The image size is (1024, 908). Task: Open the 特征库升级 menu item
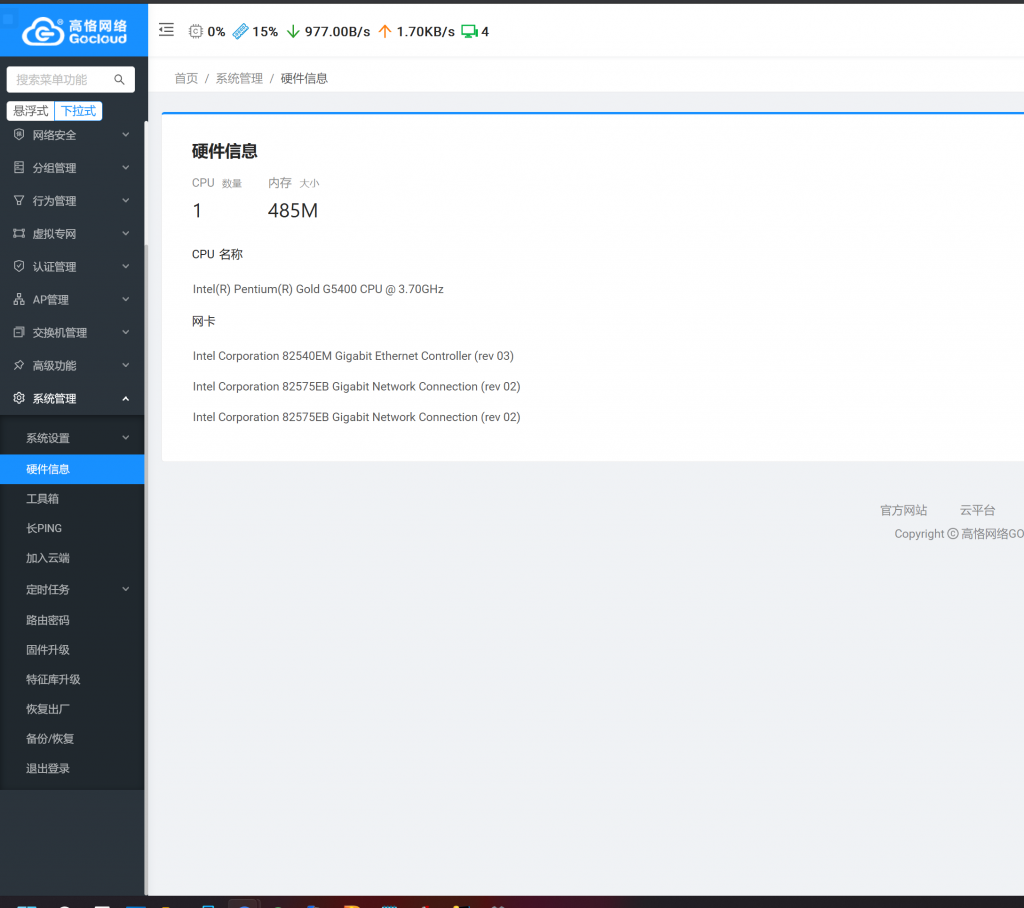pos(72,679)
